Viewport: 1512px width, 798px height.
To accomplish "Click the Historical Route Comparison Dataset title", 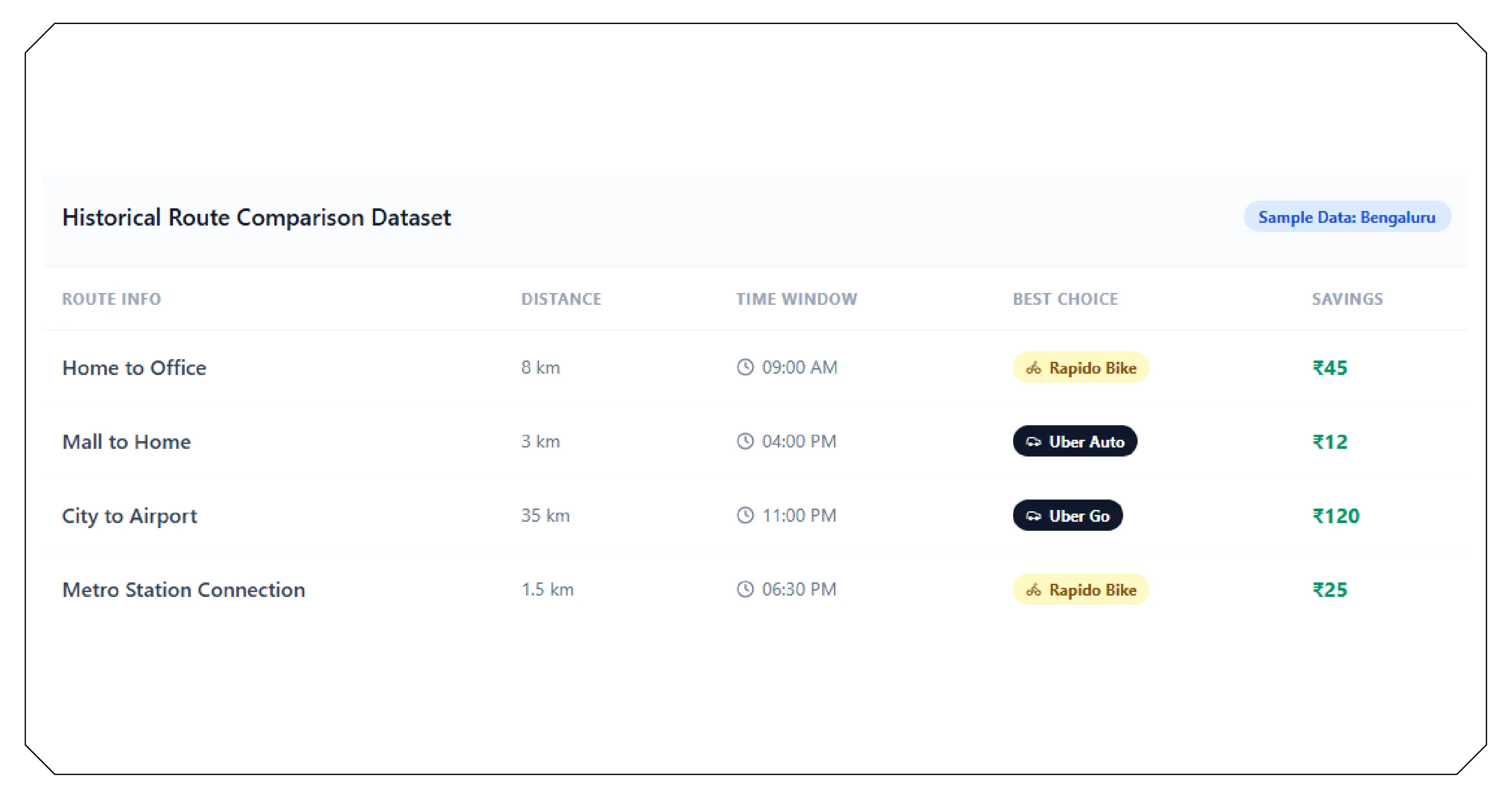I will point(257,218).
